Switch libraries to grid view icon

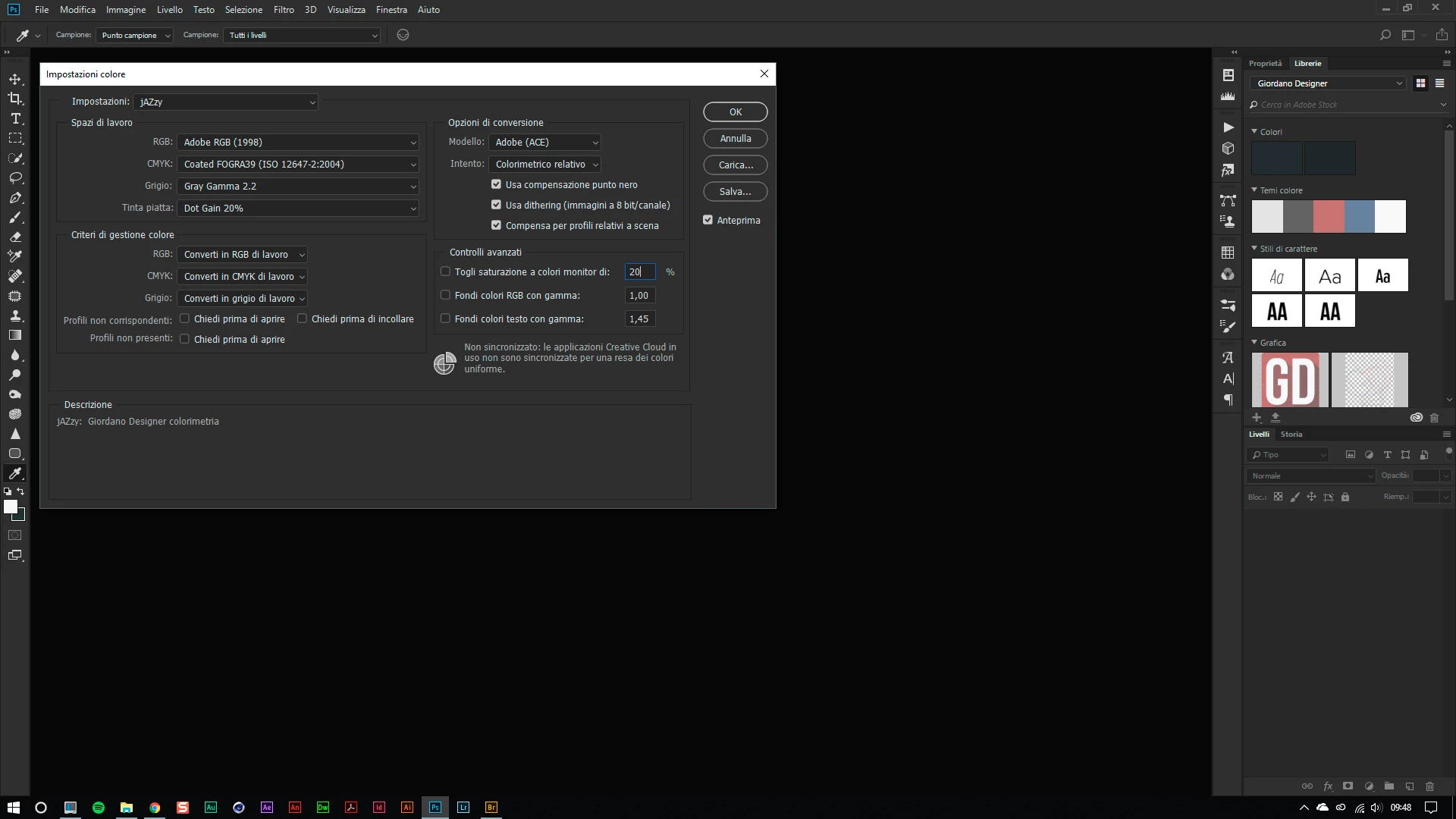1420,83
